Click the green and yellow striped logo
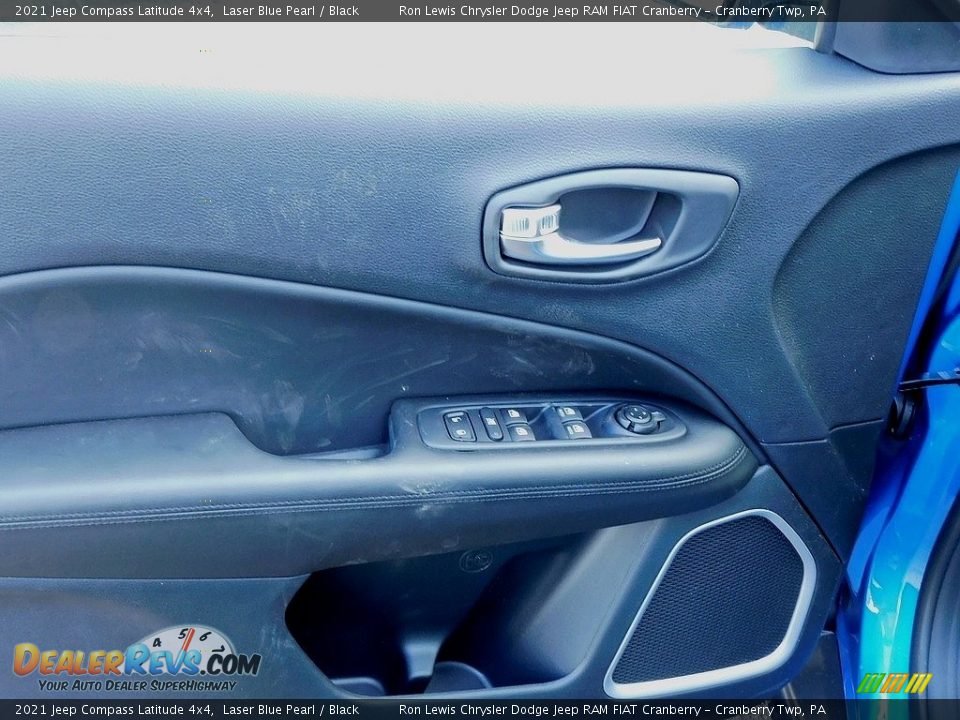The image size is (960, 720). [894, 683]
